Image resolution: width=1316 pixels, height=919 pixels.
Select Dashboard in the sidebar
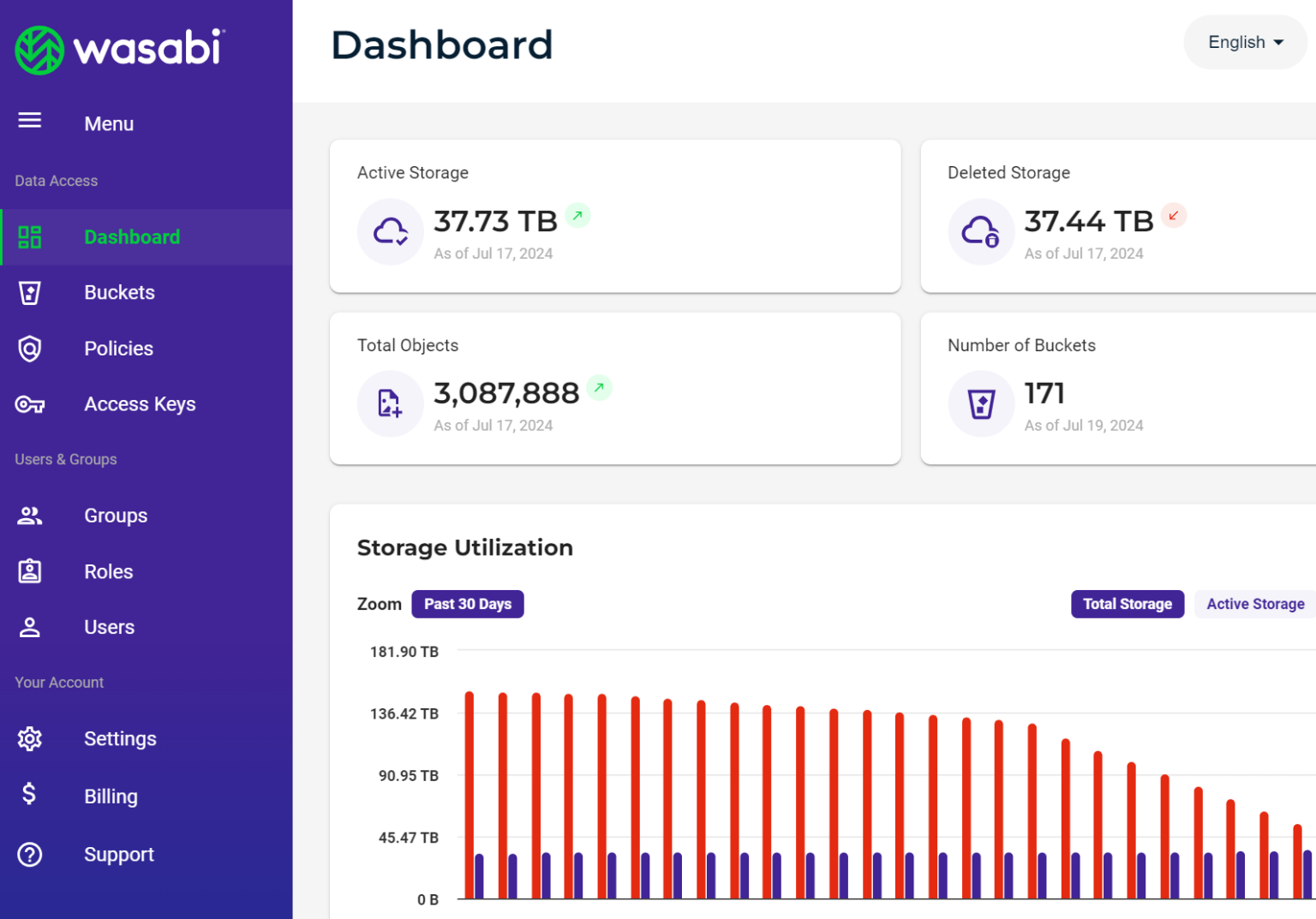point(132,237)
